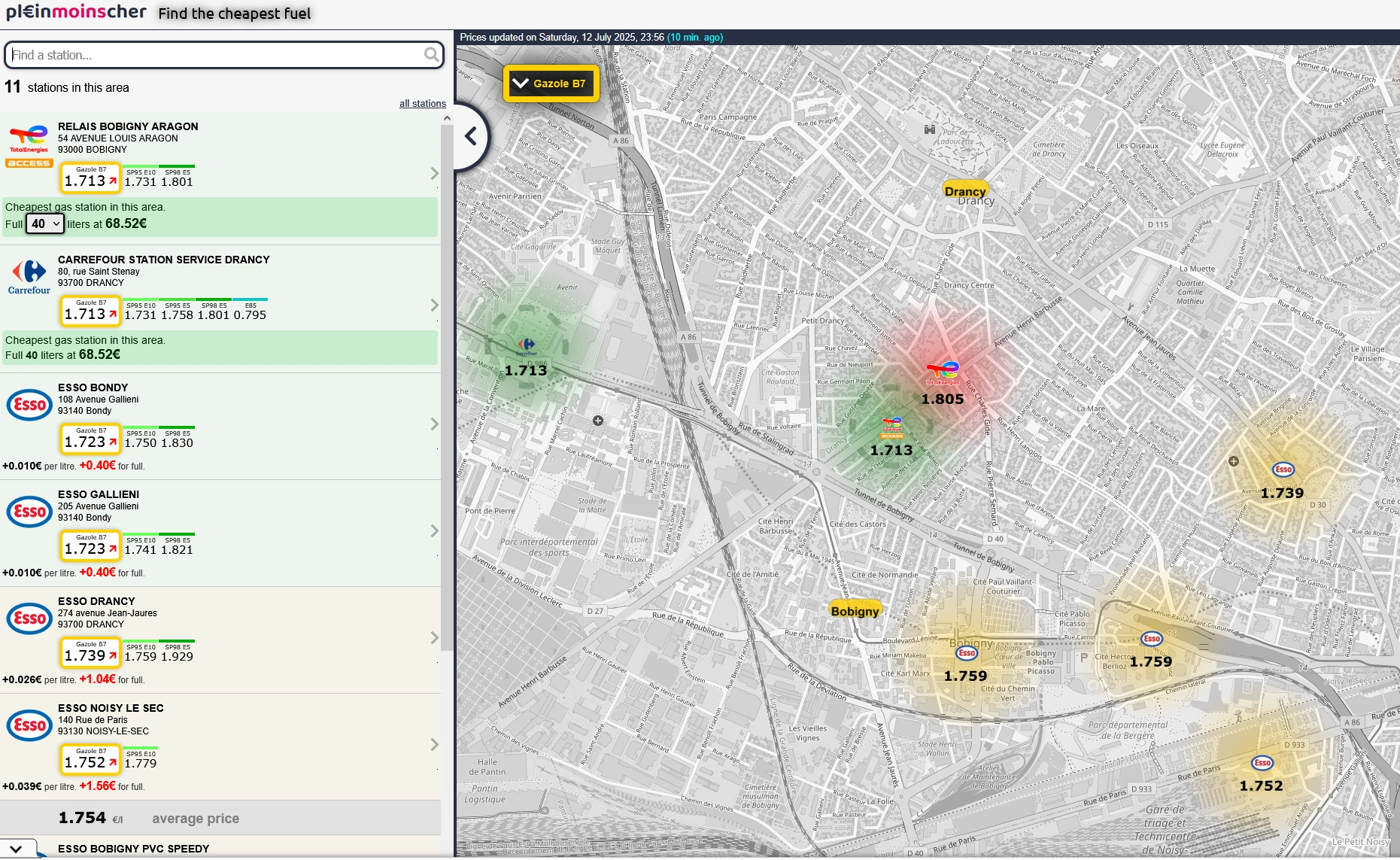Open the 40 liters tank size dropdown
The width and height of the screenshot is (1400, 860).
point(45,223)
